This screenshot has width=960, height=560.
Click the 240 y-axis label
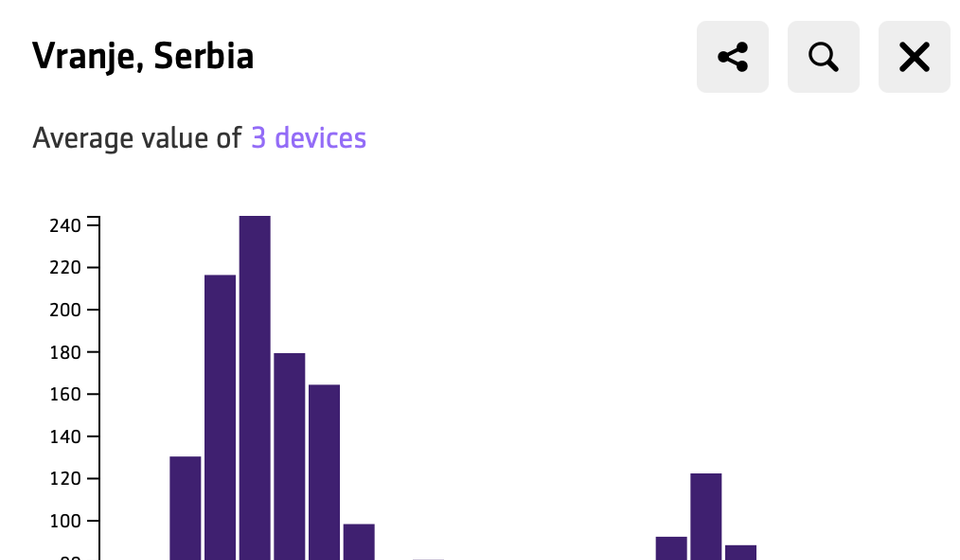pyautogui.click(x=64, y=226)
